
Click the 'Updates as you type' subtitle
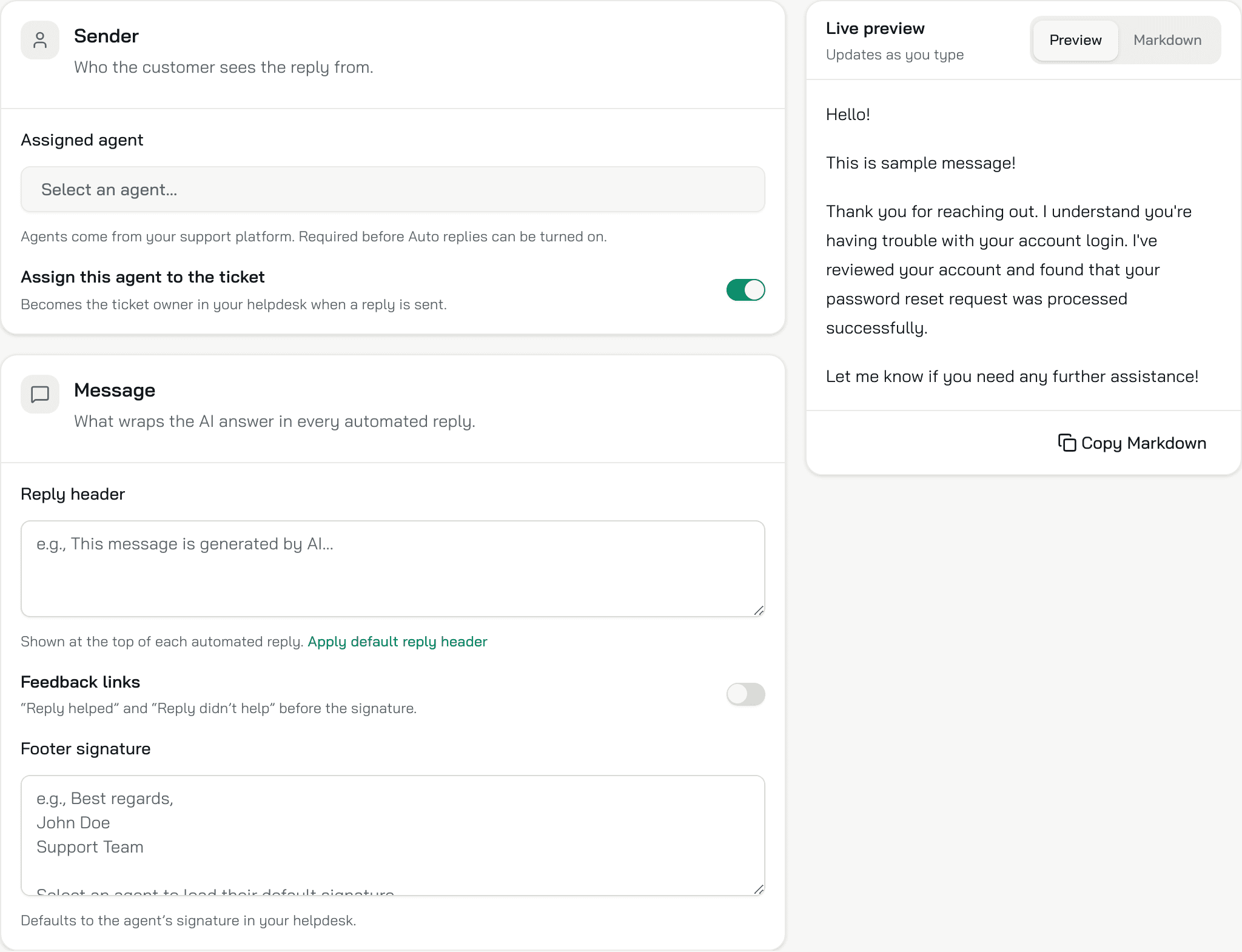pyautogui.click(x=895, y=55)
